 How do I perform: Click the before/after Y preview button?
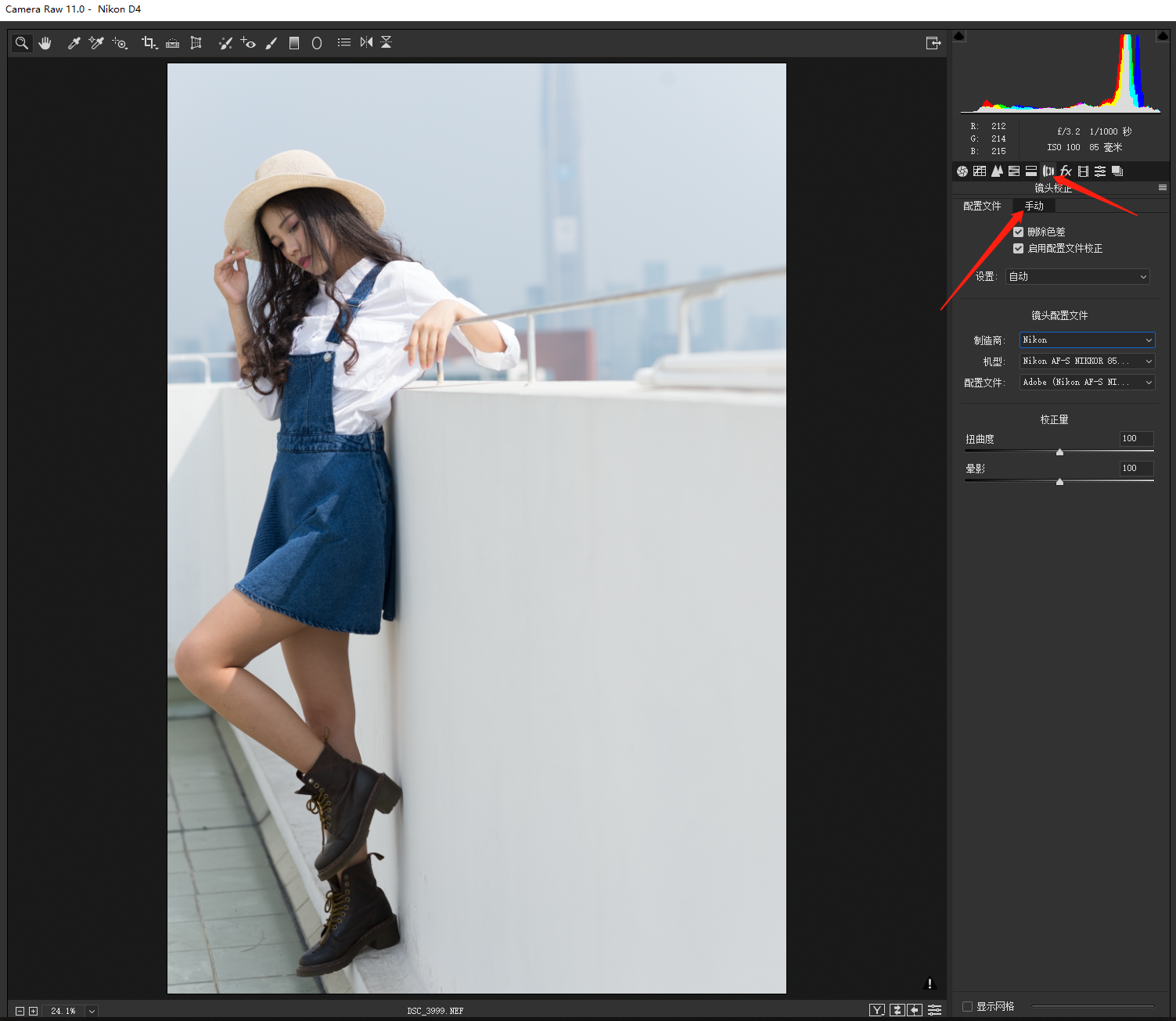877,1010
